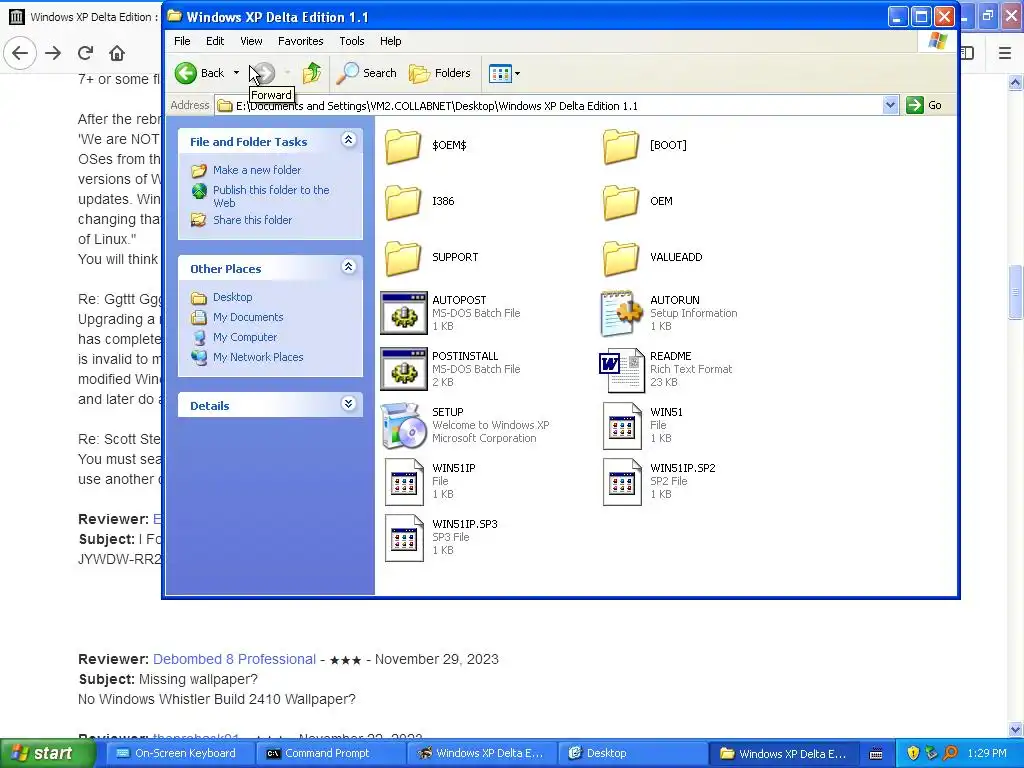The image size is (1024, 768).
Task: Open the Search pane
Action: coord(367,73)
